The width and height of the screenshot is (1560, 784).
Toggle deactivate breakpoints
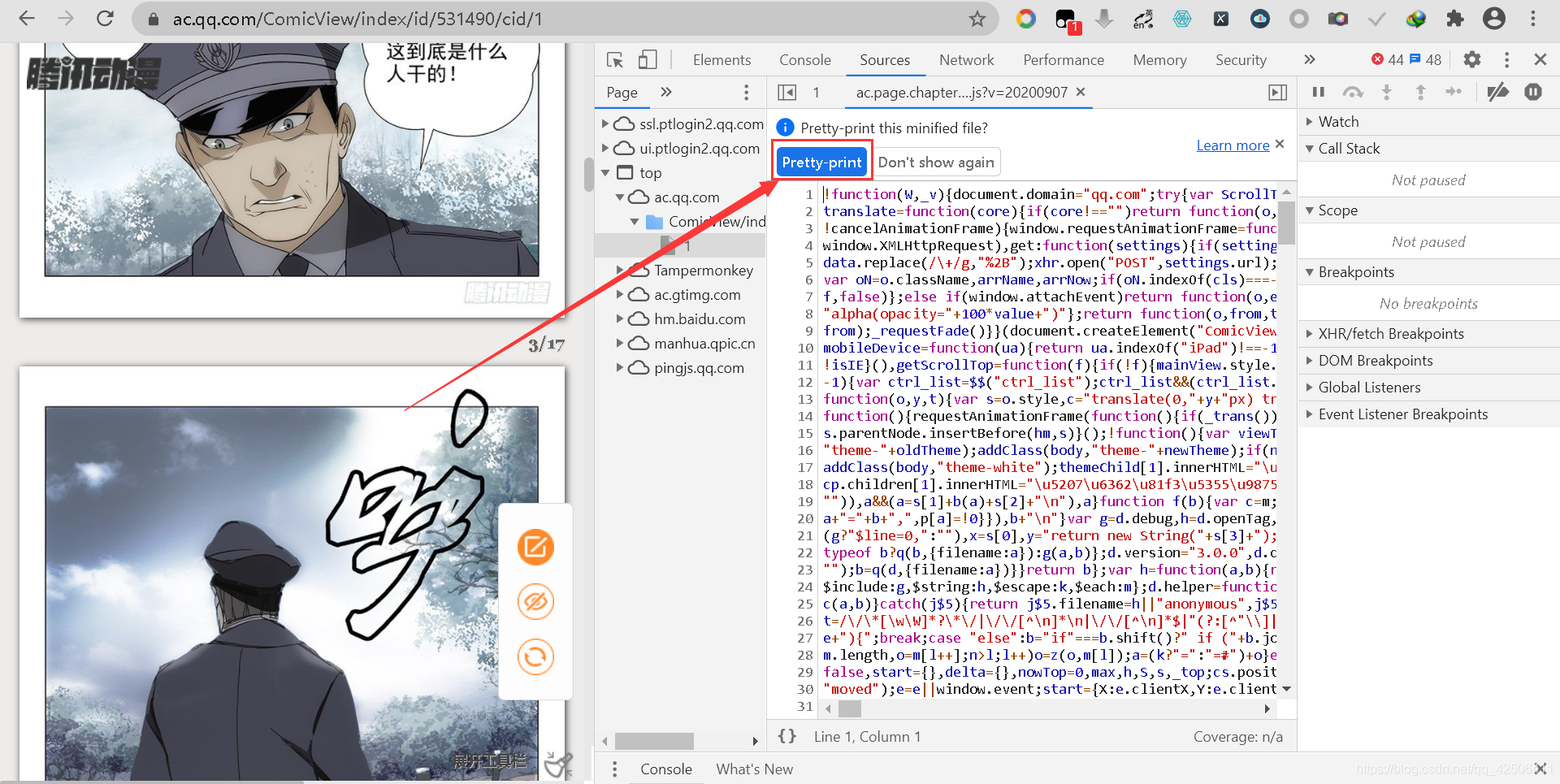click(x=1498, y=92)
